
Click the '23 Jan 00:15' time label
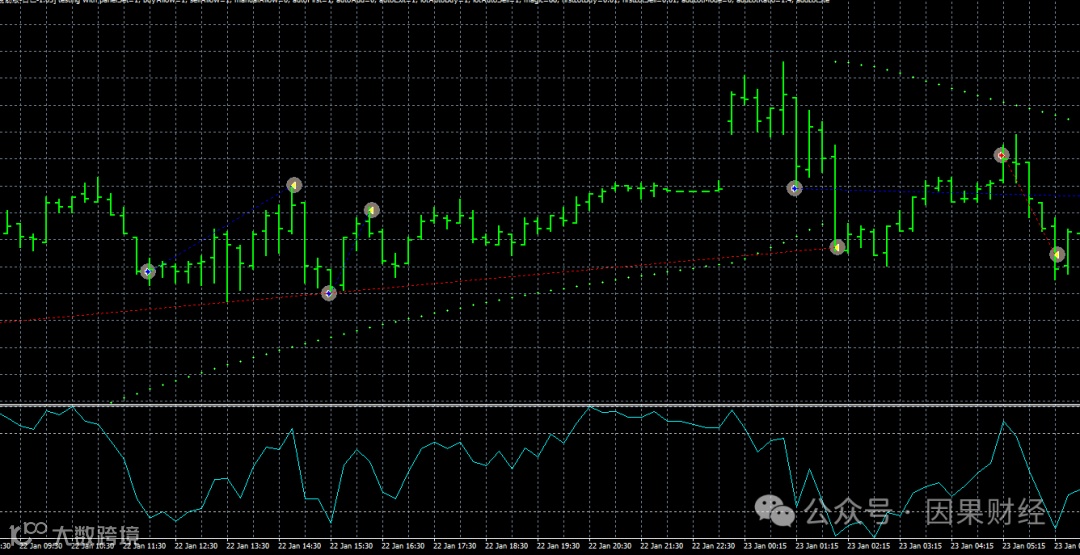765,546
